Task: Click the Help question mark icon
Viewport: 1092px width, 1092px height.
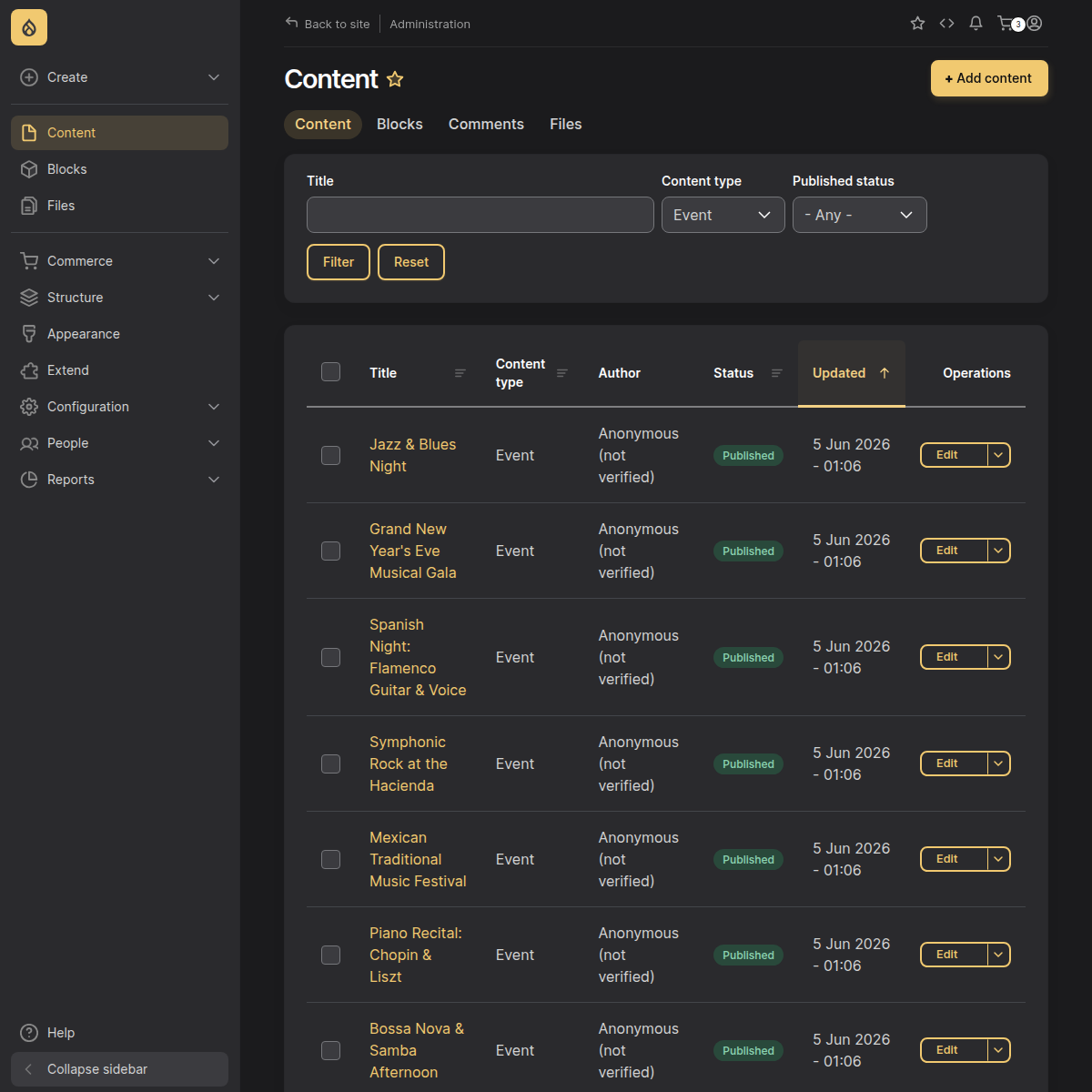Action: 29,1033
